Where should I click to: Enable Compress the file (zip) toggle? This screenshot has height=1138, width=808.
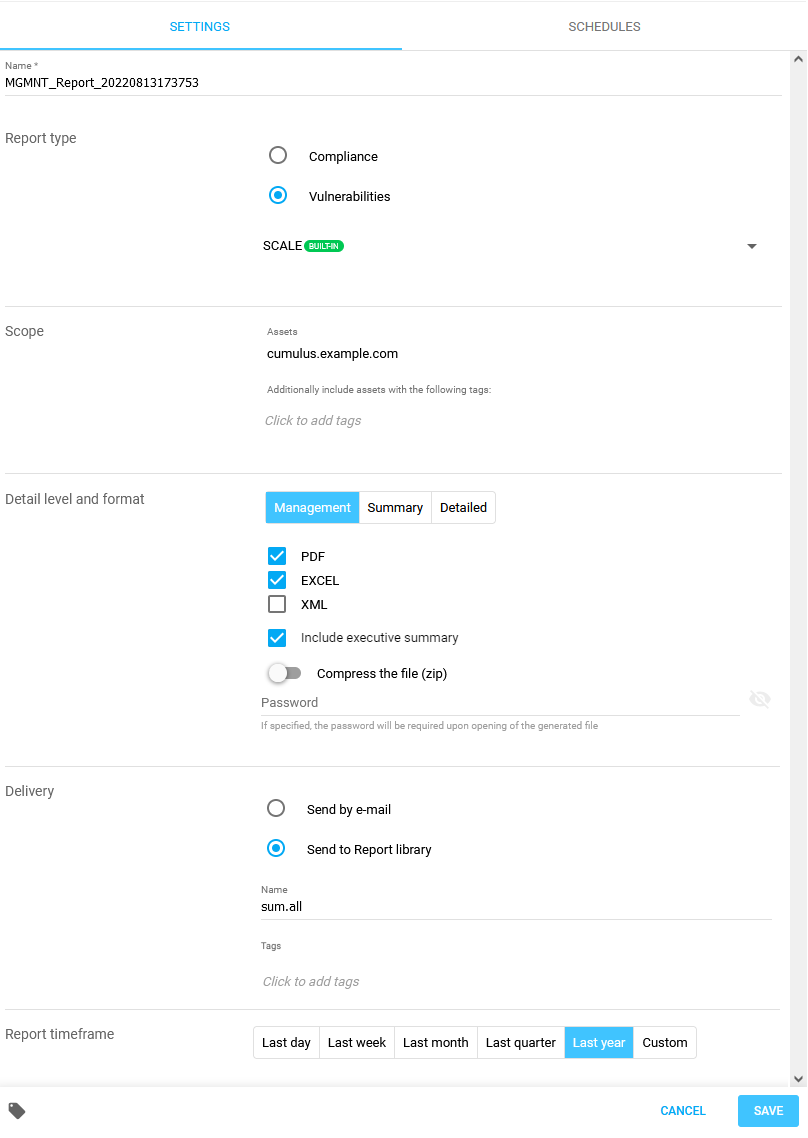[284, 673]
